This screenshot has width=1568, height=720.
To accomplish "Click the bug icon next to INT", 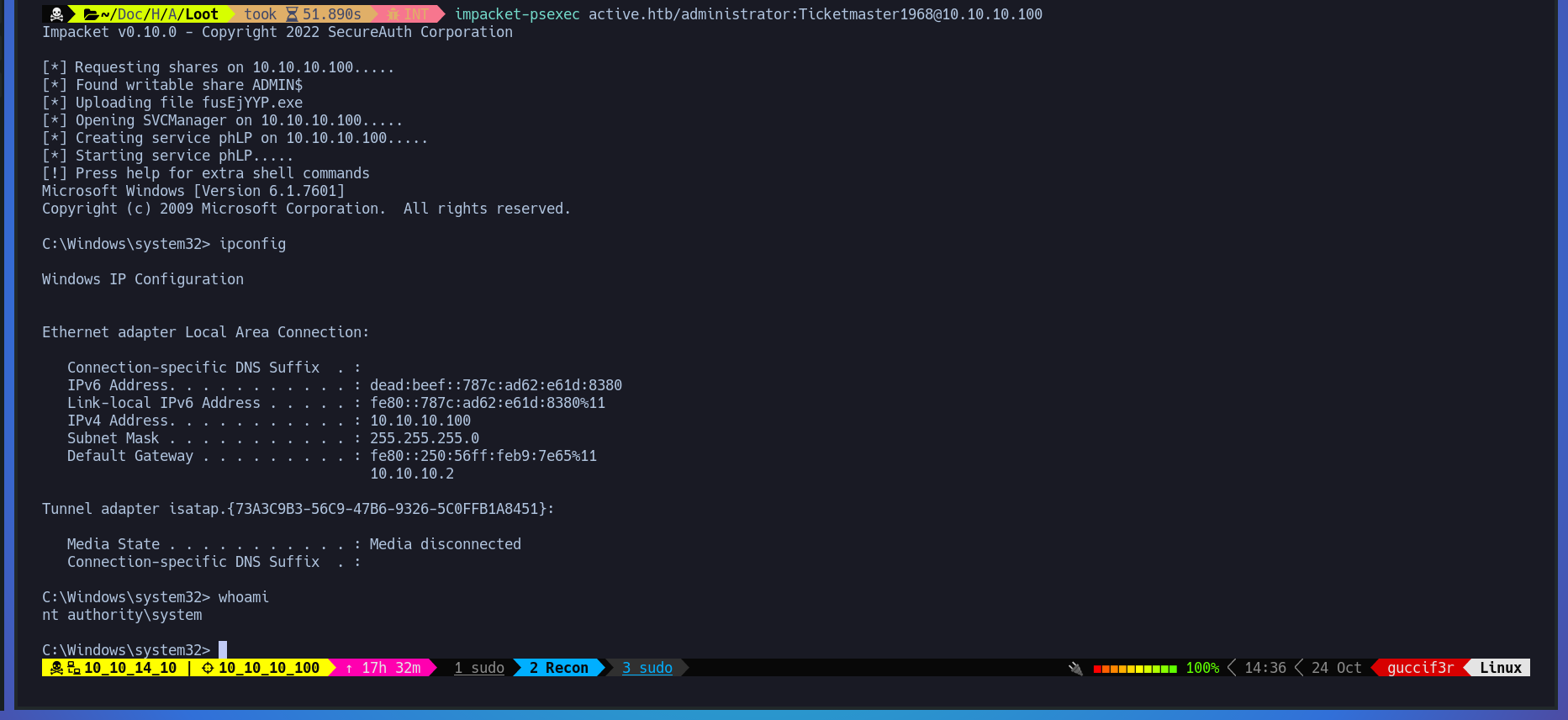I will [x=393, y=14].
